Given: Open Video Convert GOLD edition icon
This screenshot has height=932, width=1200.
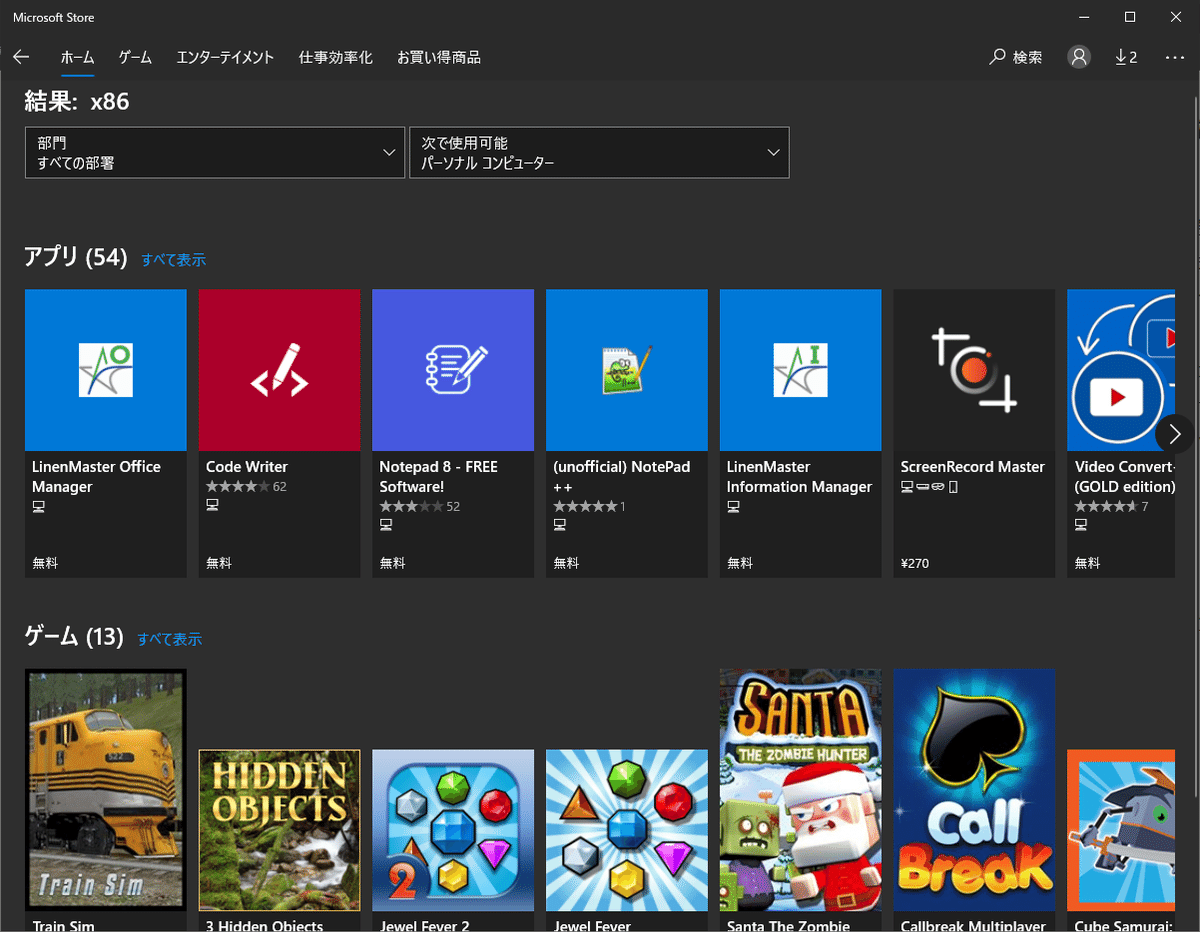Looking at the screenshot, I should tap(1121, 370).
